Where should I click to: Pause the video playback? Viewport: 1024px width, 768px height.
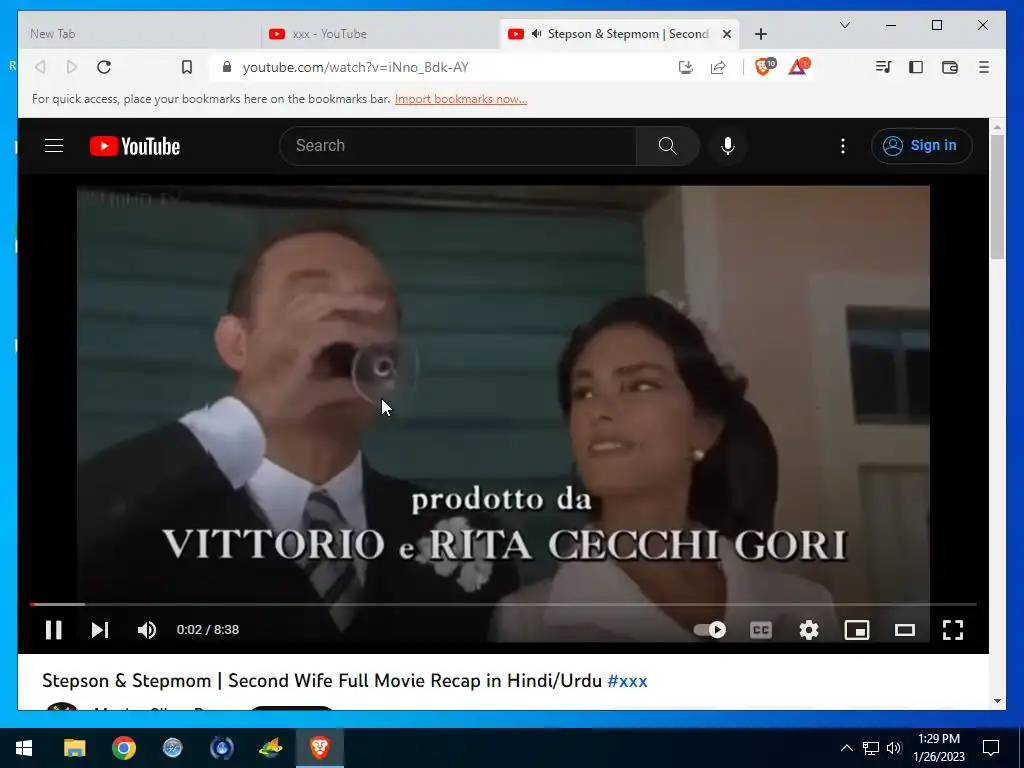pos(54,630)
